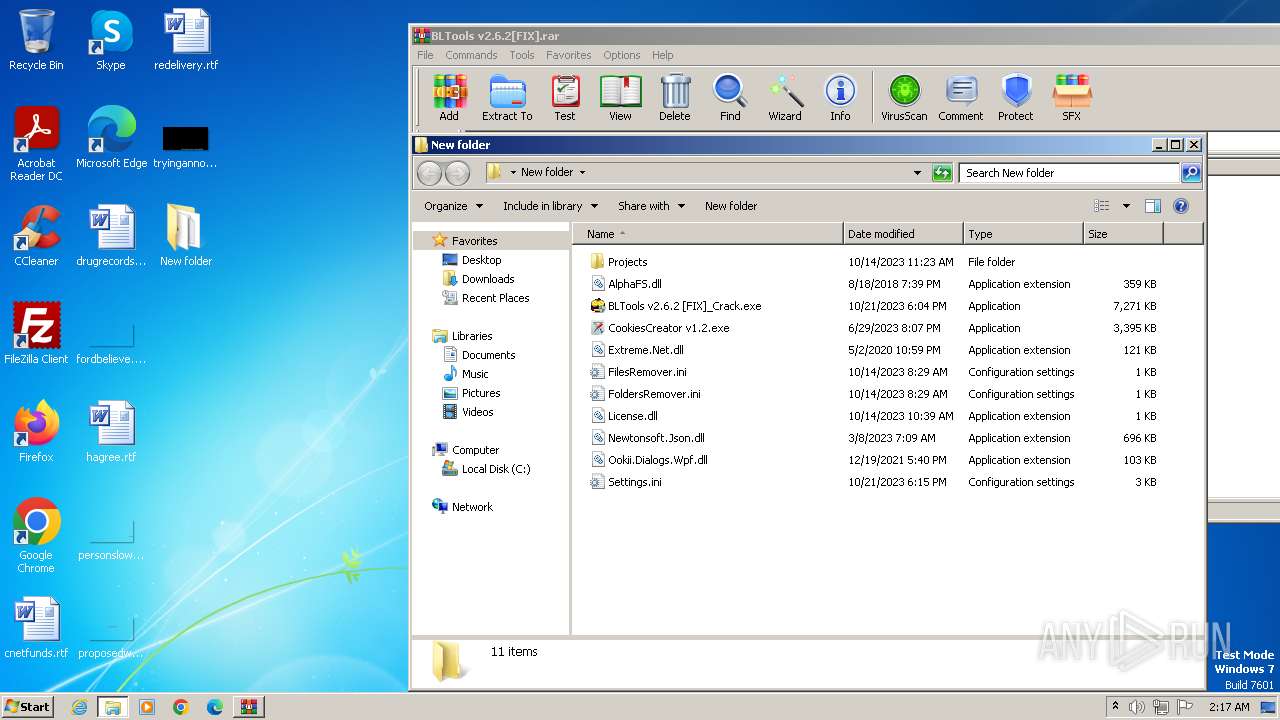Select the CCleaner desktop shortcut
The image size is (1280, 720).
coord(36,236)
